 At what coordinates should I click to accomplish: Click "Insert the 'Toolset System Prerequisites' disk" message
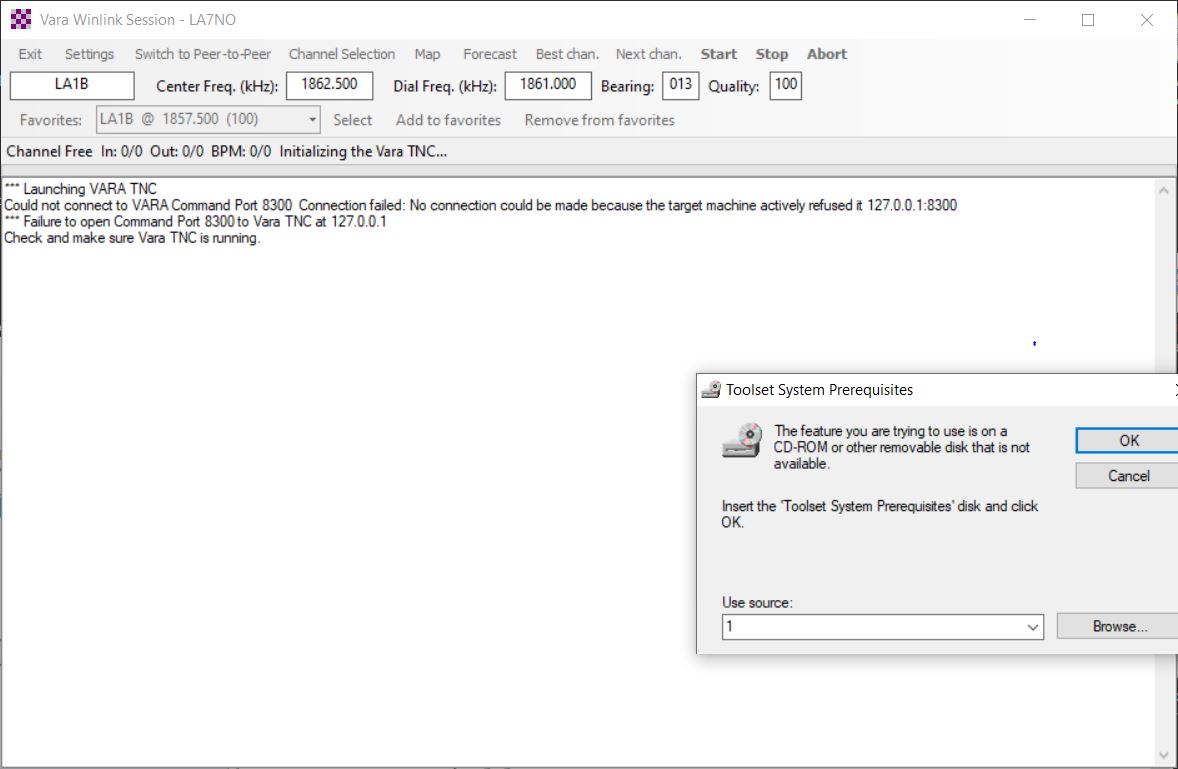click(x=880, y=514)
